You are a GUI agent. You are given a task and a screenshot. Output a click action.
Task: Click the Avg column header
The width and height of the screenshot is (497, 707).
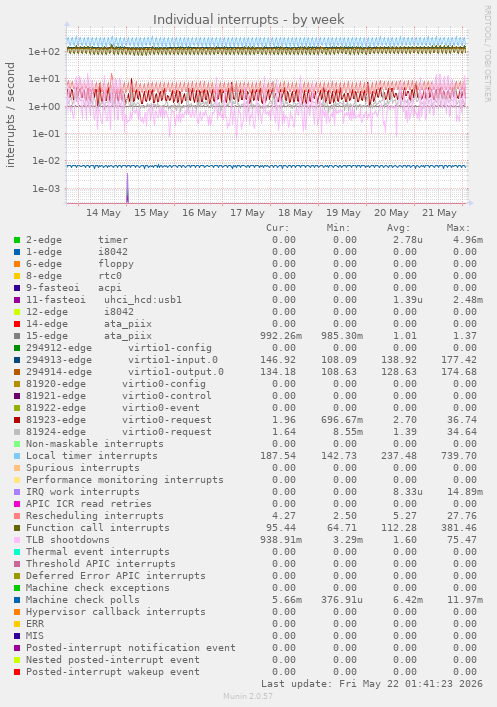tap(399, 228)
